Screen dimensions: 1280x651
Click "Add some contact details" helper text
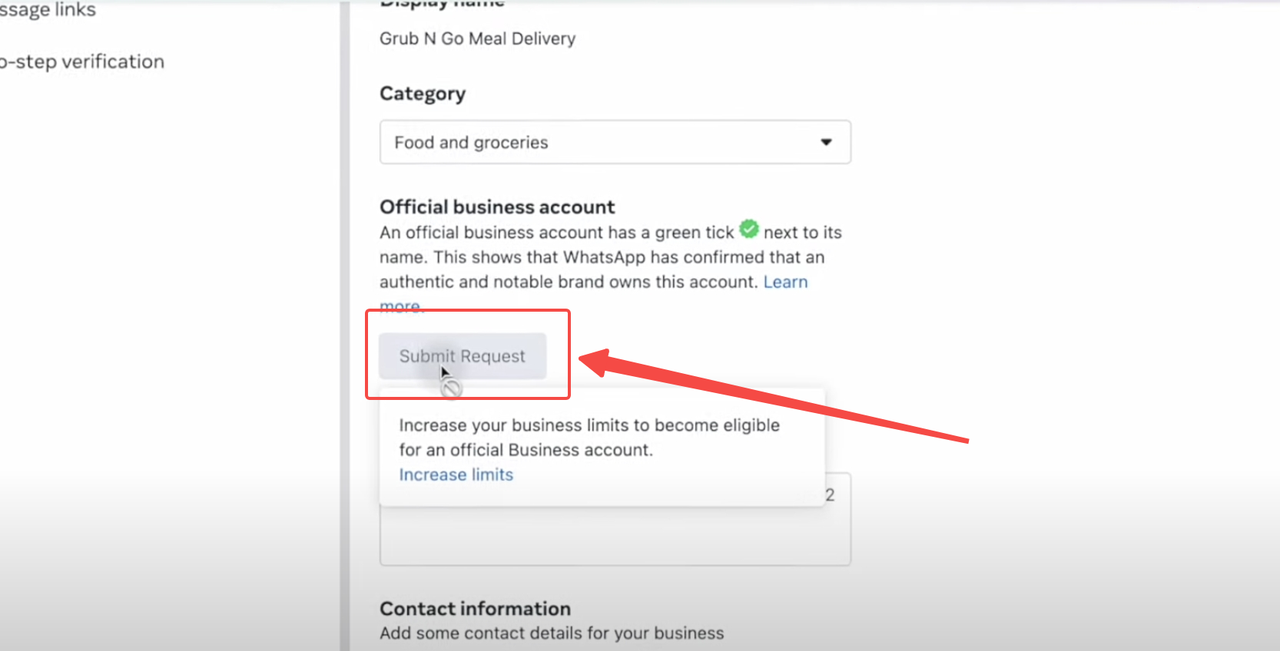coord(551,633)
